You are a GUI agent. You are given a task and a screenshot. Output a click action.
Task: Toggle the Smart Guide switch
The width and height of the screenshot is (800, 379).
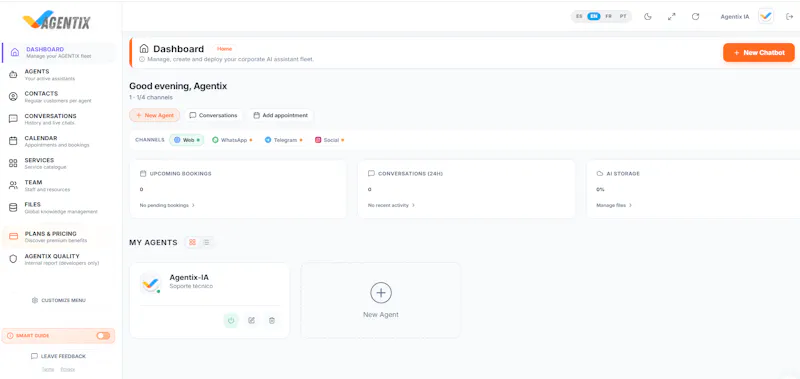click(x=103, y=336)
